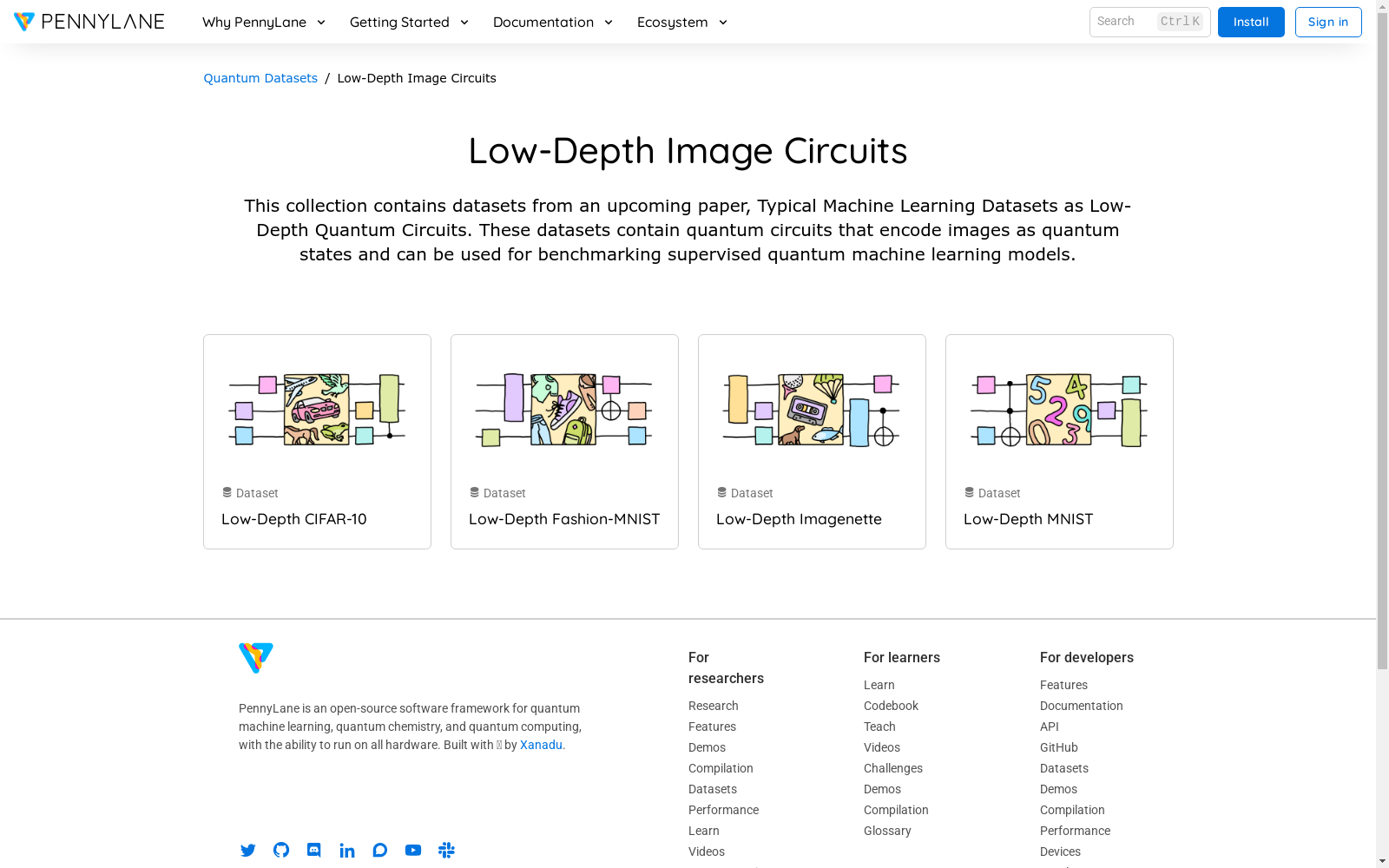Screen dimensions: 1389x868
Task: Open Challenges under For learners
Action: (893, 768)
